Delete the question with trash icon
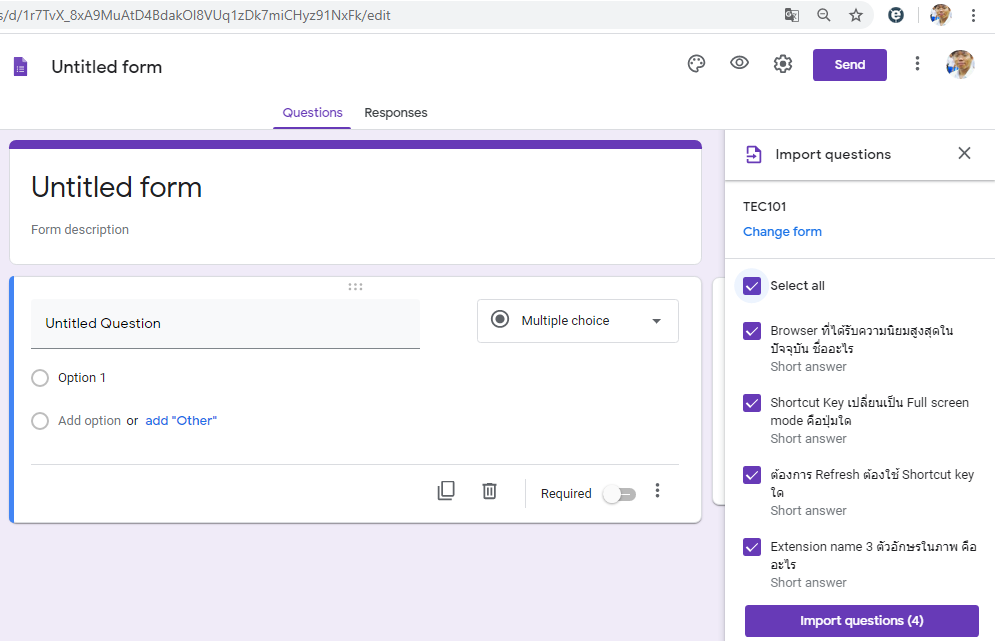This screenshot has height=641, width=995. [489, 491]
